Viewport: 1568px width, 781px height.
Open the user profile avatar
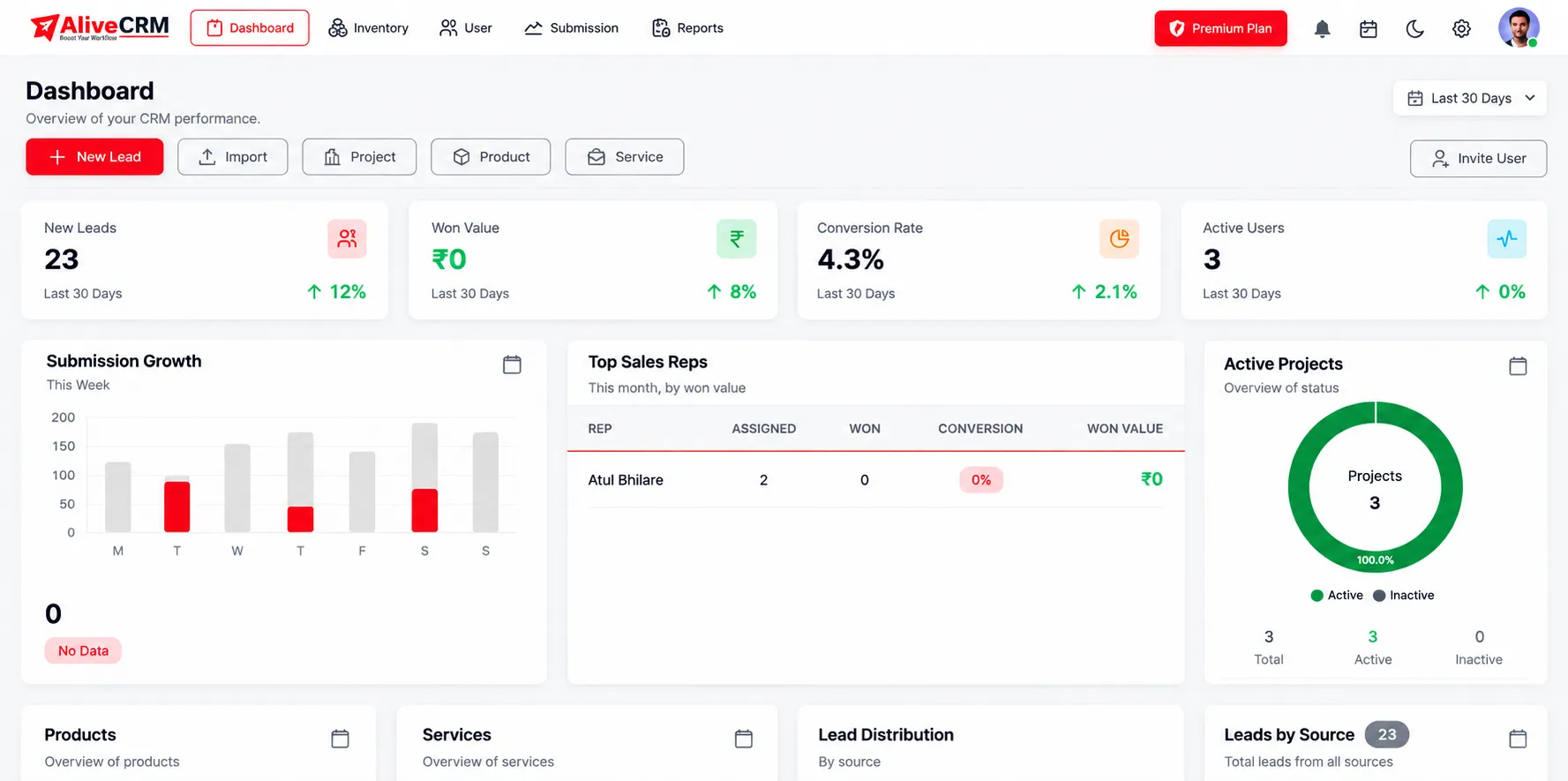tap(1519, 28)
